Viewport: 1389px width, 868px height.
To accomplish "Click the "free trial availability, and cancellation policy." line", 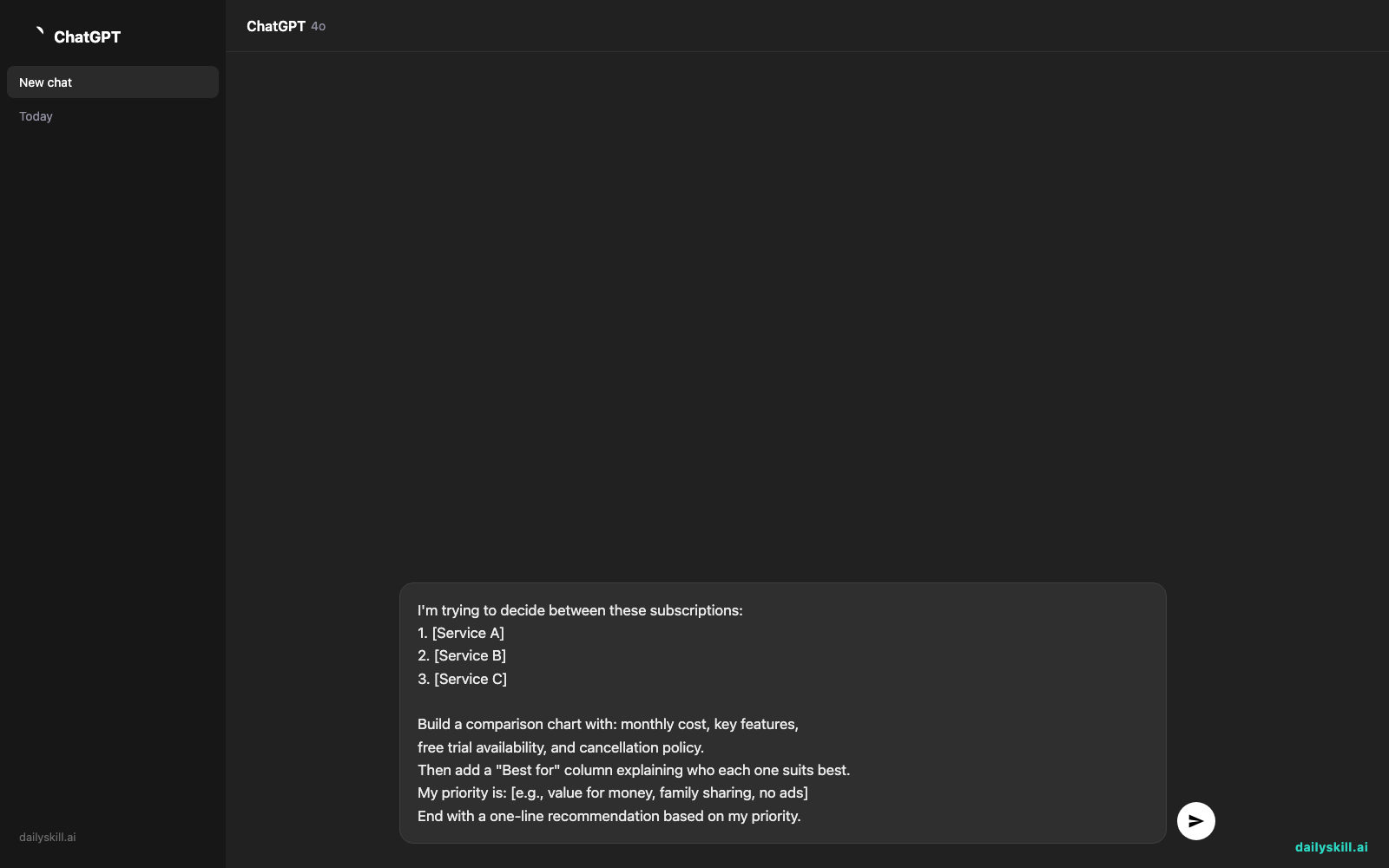I will pyautogui.click(x=561, y=747).
